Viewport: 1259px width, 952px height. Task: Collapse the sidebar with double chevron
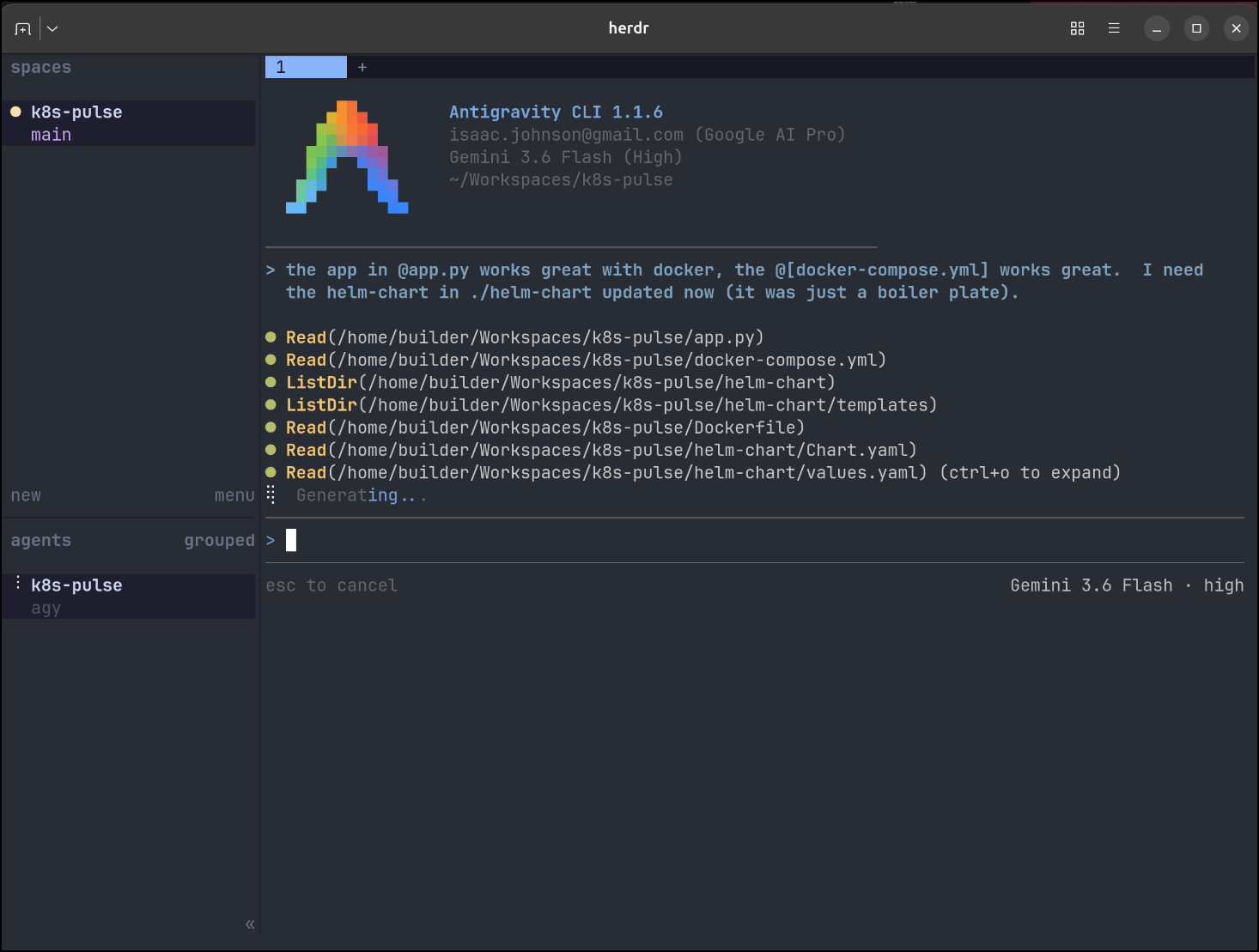[250, 925]
